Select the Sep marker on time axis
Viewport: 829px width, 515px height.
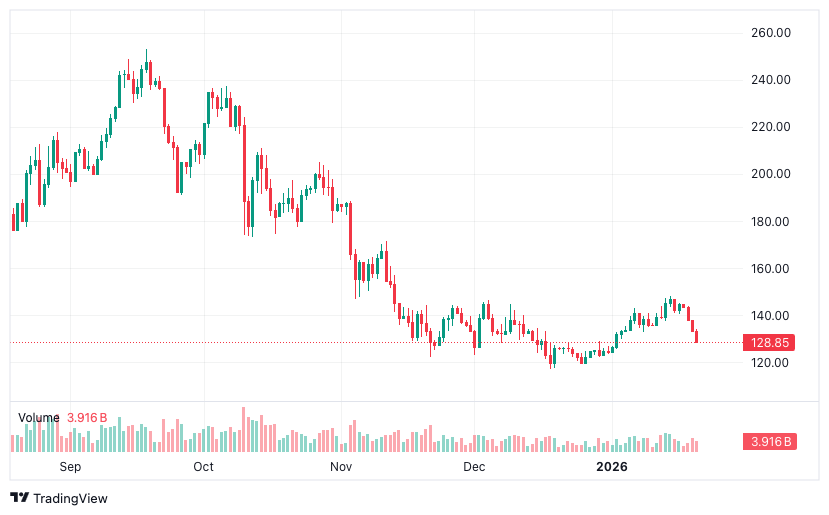[x=70, y=467]
